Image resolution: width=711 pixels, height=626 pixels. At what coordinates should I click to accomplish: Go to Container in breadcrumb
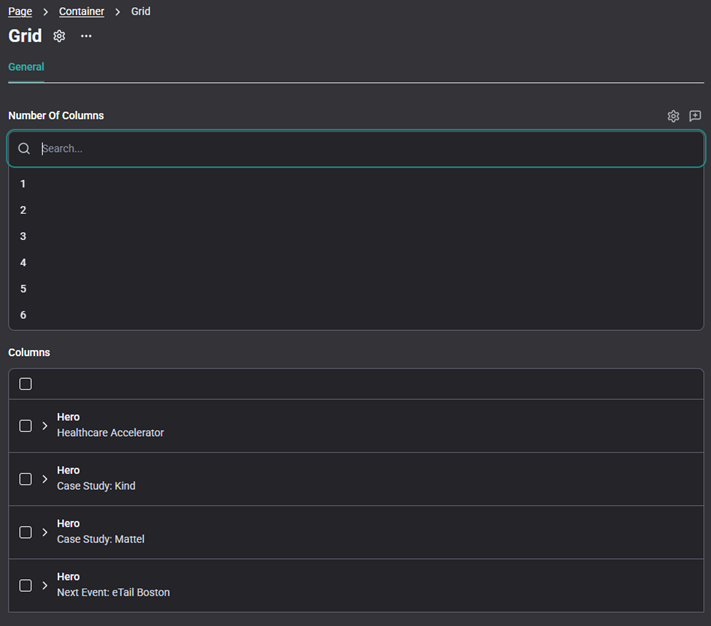(82, 11)
